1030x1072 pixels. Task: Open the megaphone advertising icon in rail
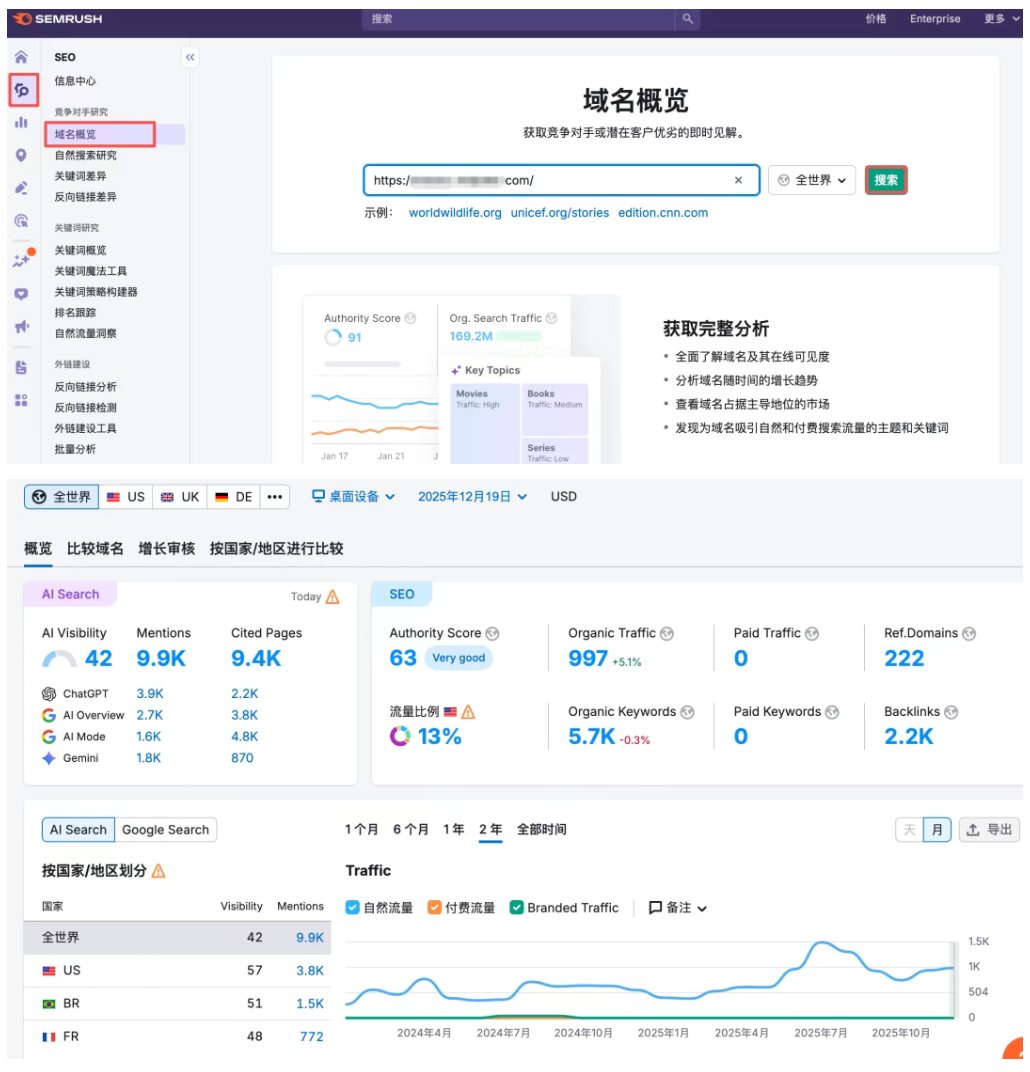coord(21,327)
